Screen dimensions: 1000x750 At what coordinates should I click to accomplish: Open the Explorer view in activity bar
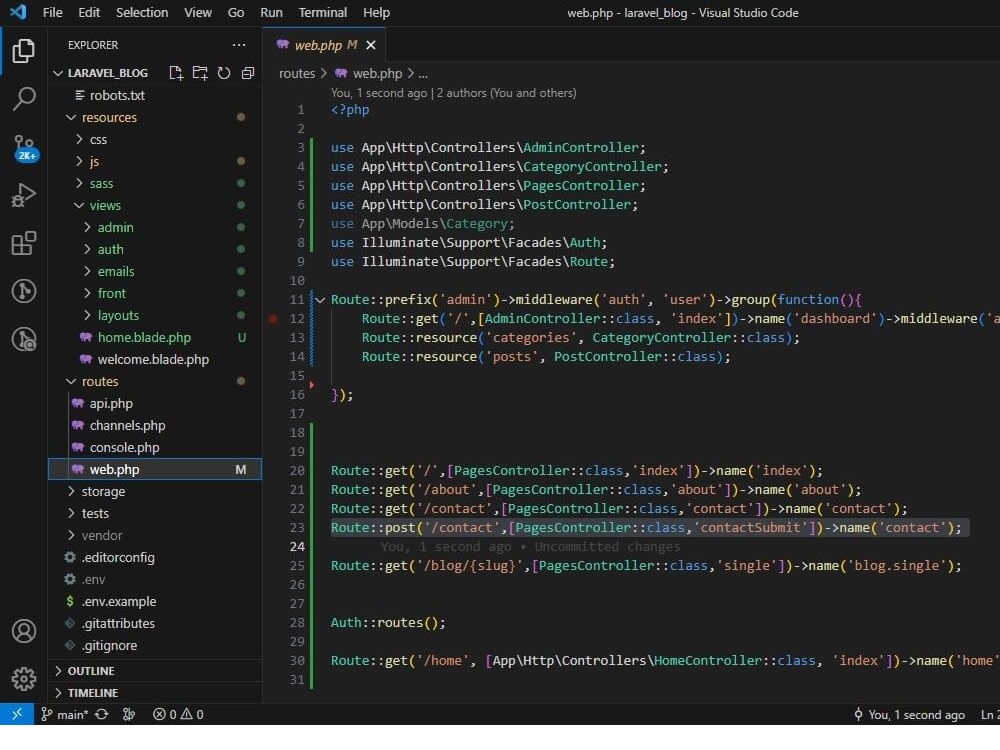point(24,51)
